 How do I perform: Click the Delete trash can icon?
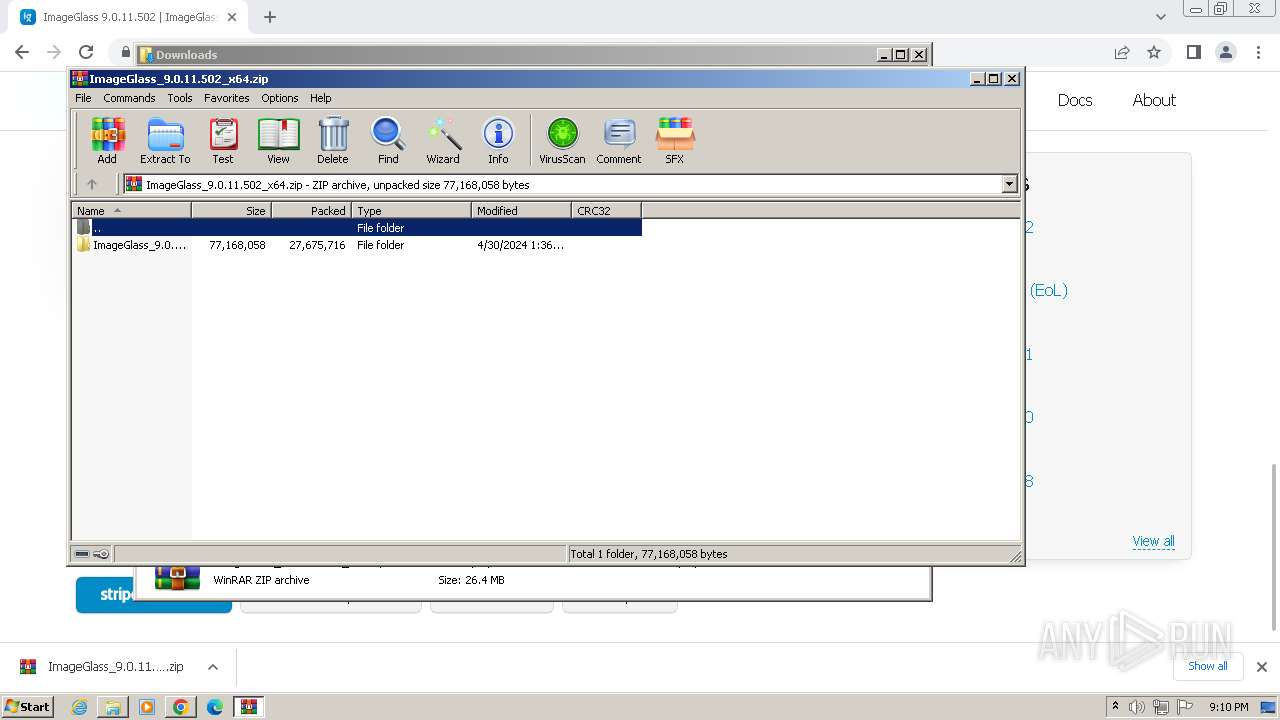coord(333,140)
